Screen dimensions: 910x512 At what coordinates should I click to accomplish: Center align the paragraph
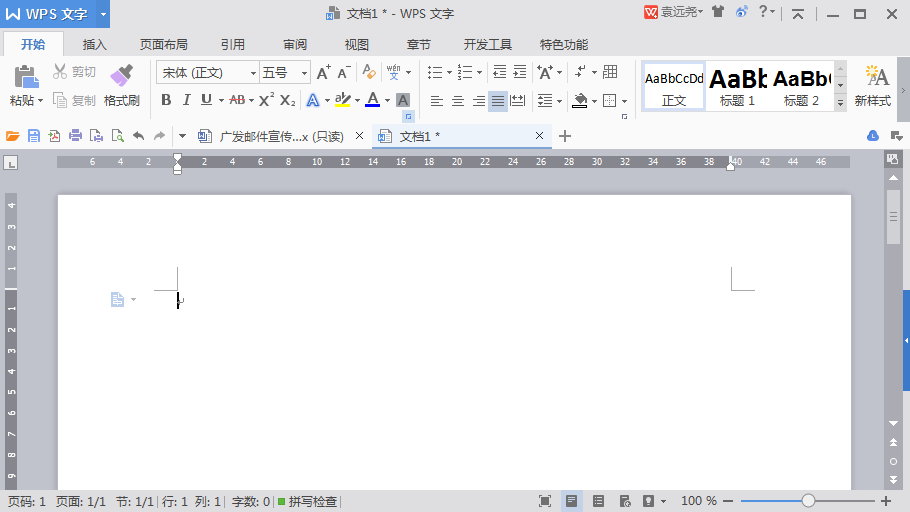coord(457,101)
